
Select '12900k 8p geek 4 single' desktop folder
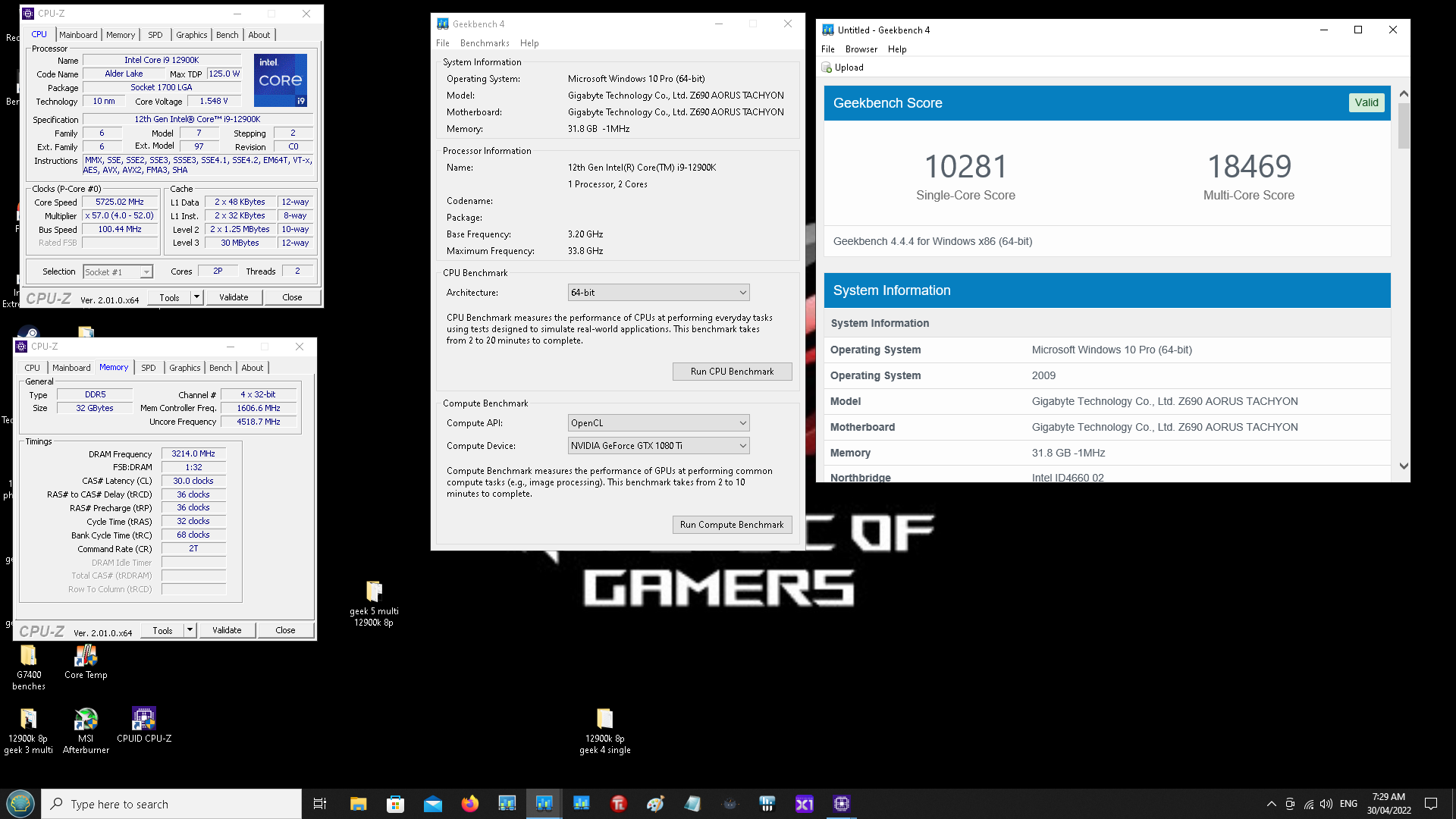[604, 731]
